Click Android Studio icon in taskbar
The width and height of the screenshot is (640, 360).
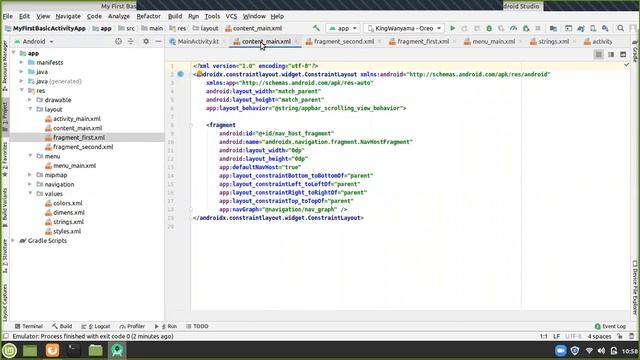pyautogui.click(x=117, y=350)
